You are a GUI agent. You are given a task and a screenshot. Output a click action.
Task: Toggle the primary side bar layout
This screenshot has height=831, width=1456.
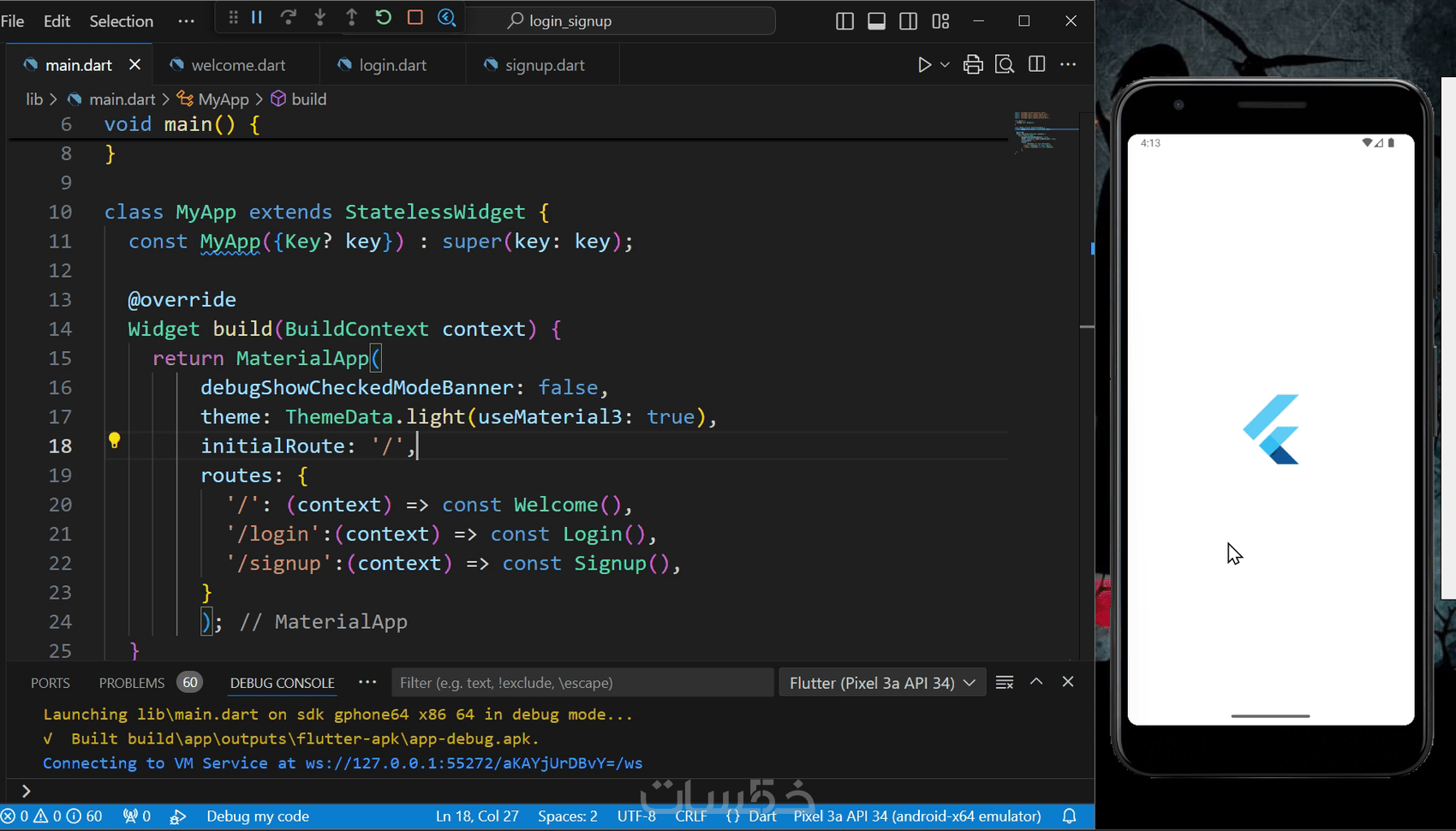pyautogui.click(x=844, y=21)
